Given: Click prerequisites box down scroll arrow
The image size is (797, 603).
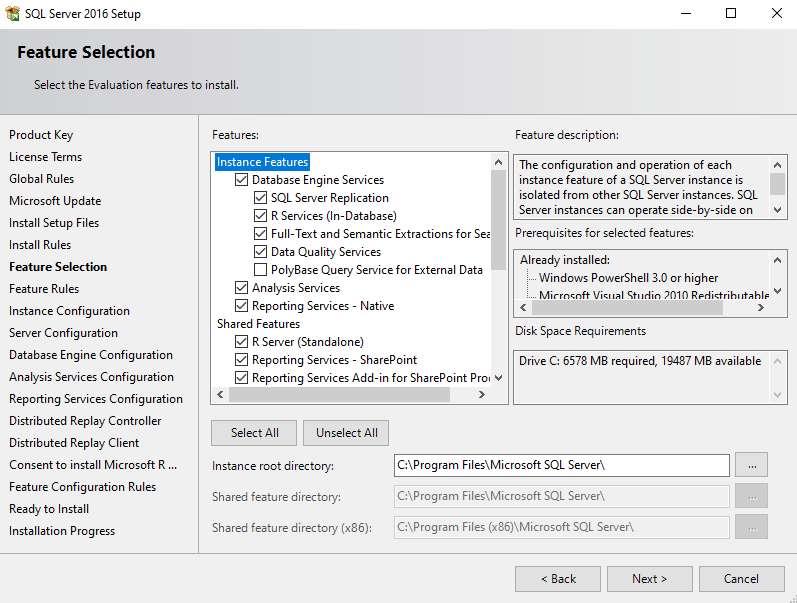Looking at the screenshot, I should (777, 291).
